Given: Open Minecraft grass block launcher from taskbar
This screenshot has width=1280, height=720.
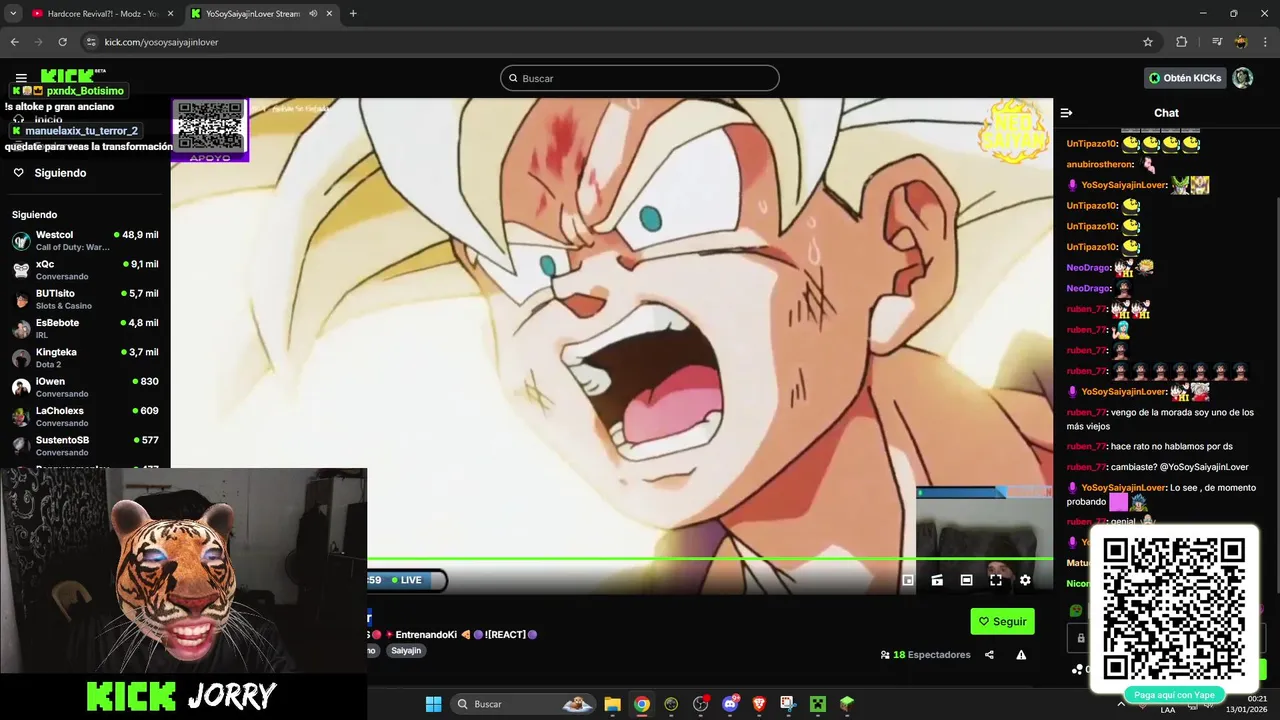Looking at the screenshot, I should (847, 704).
